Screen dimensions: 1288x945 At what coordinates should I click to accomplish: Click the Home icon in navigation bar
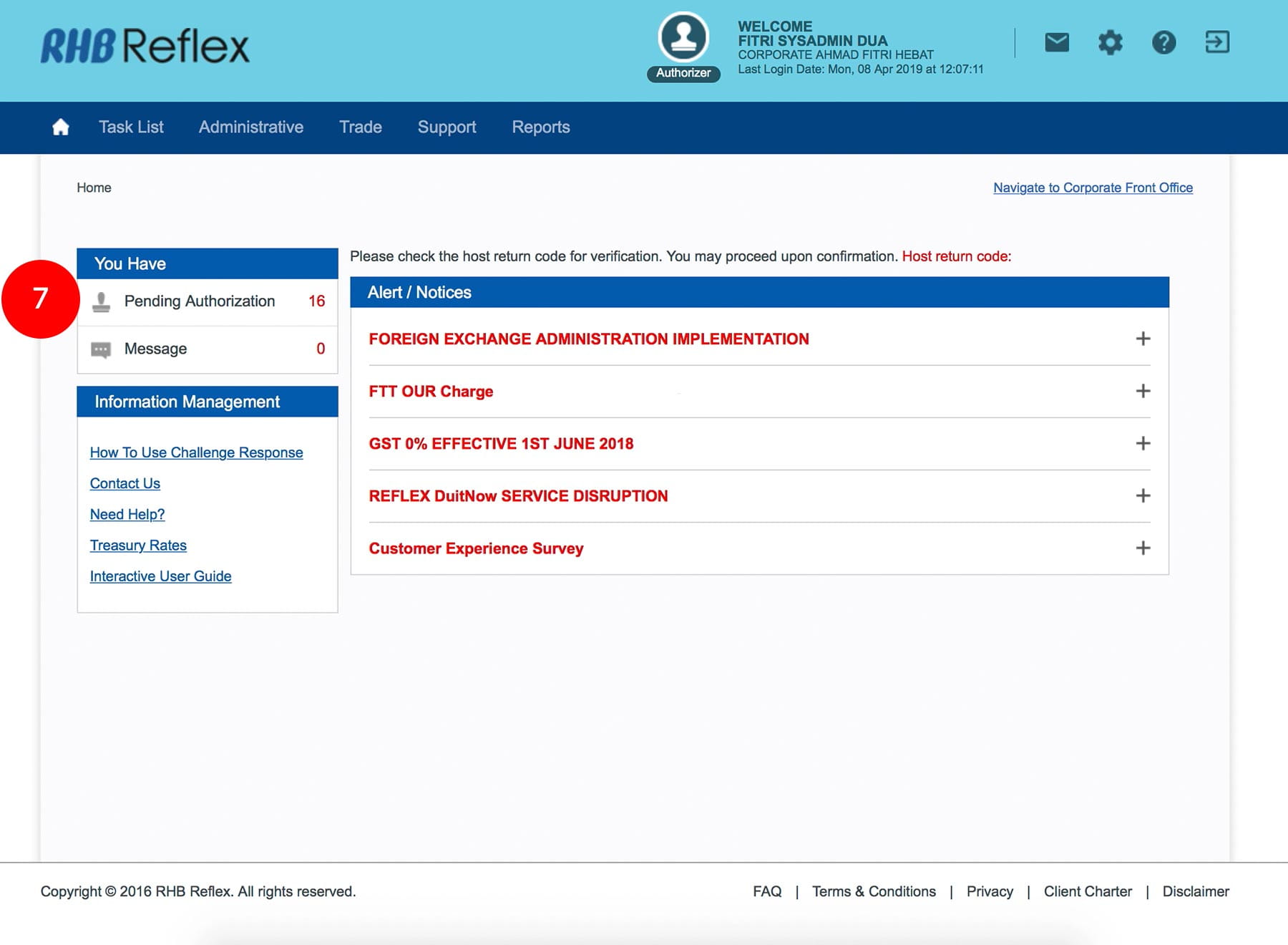tap(61, 127)
